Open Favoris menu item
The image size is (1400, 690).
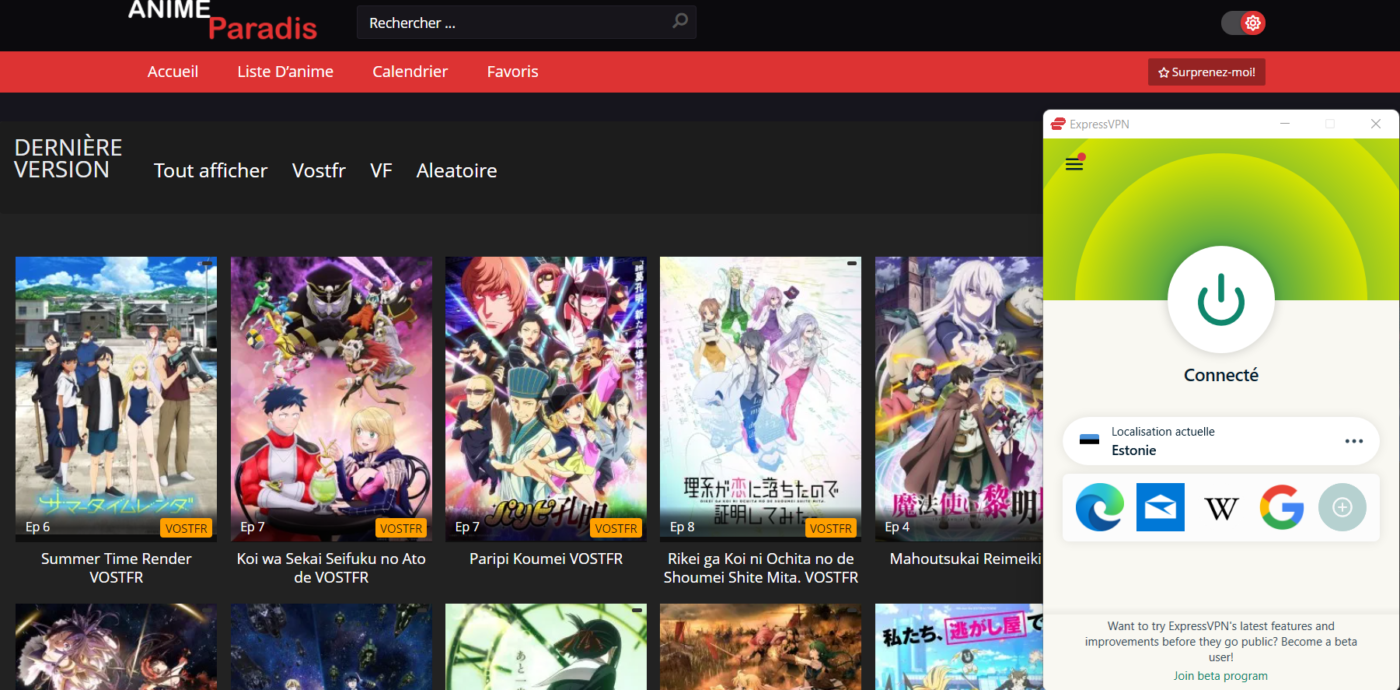[x=513, y=72]
